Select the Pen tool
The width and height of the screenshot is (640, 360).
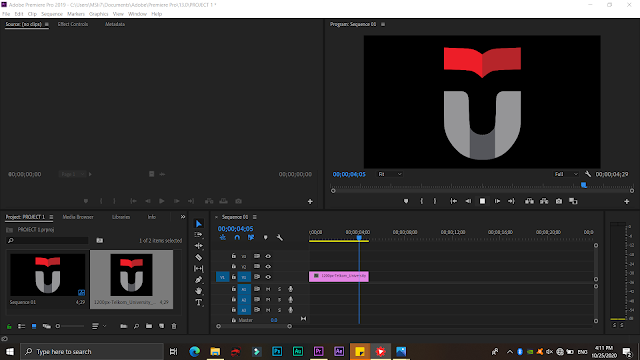tap(199, 280)
